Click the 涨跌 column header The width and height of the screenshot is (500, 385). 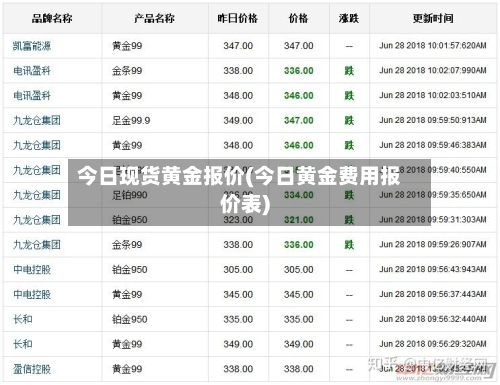349,18
